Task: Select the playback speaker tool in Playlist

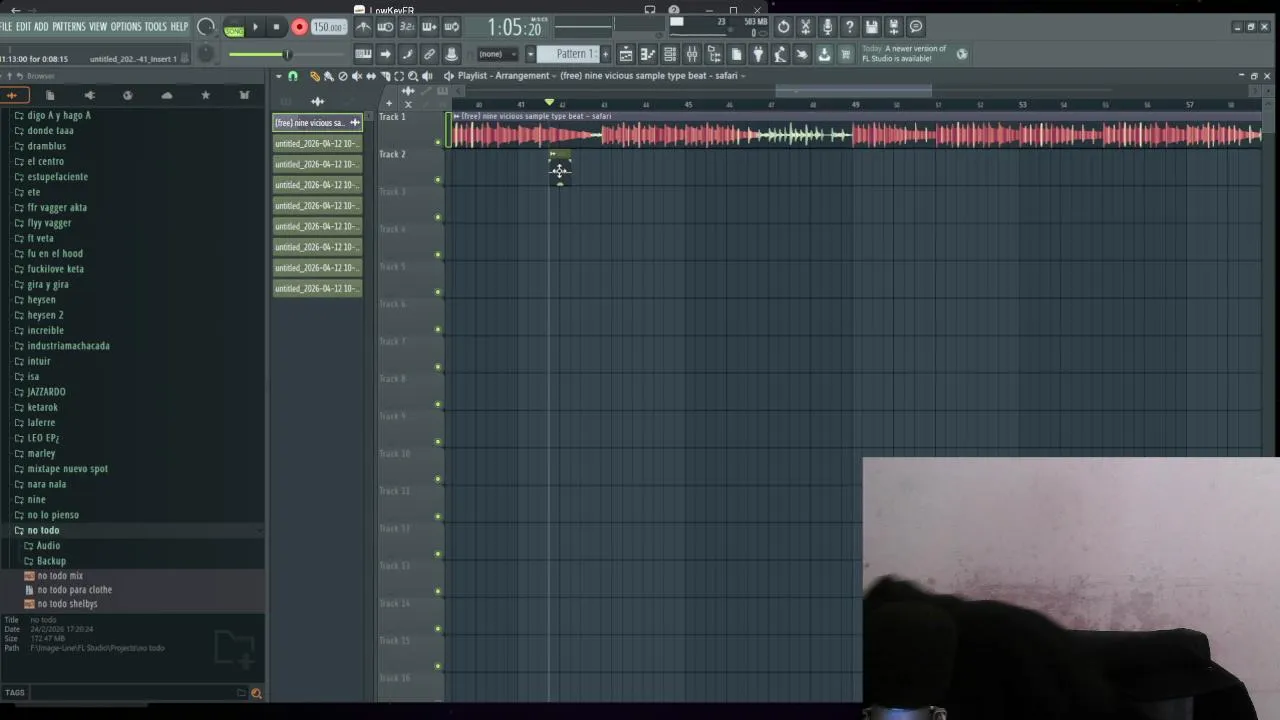Action: tap(427, 76)
